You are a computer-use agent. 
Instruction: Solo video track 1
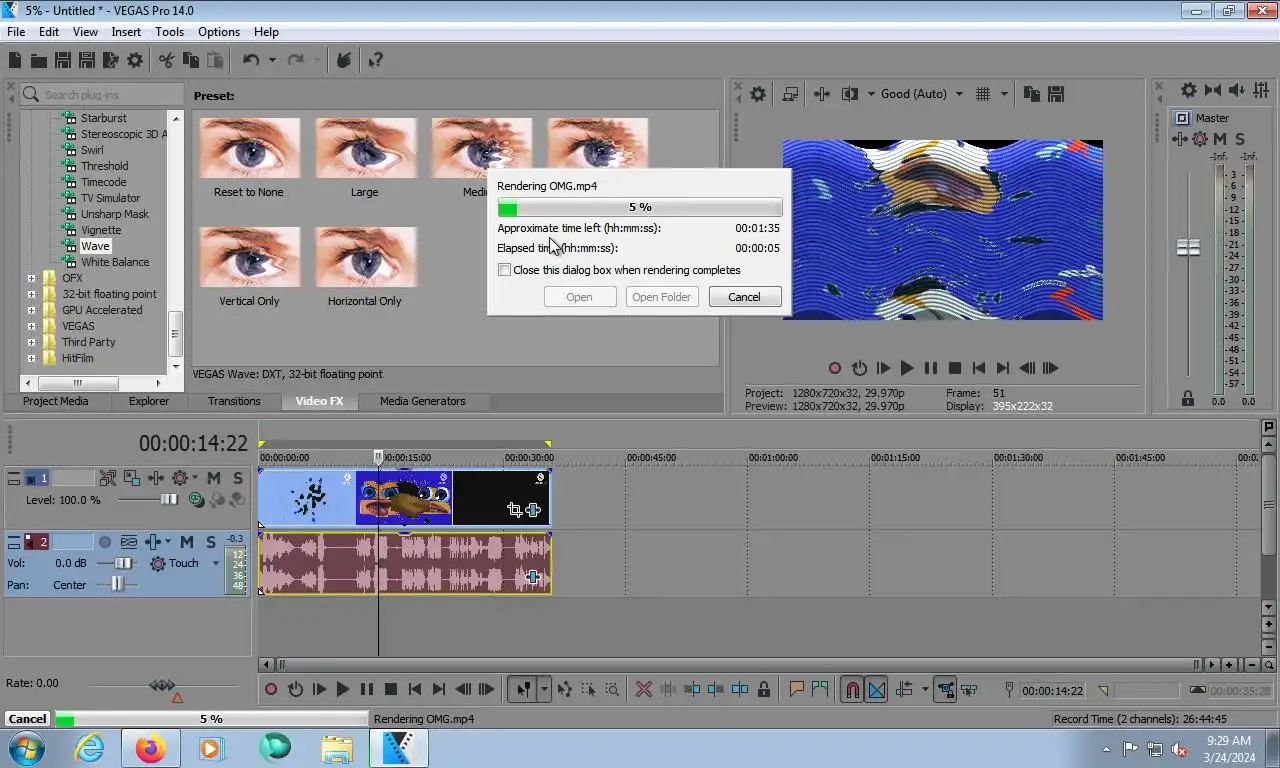coord(237,478)
